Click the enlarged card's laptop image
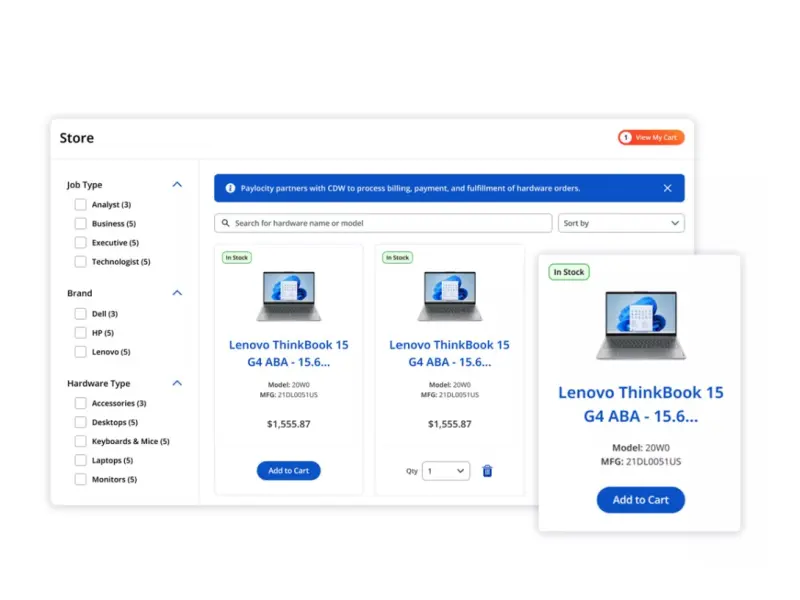This screenshot has height=600, width=800. click(640, 326)
